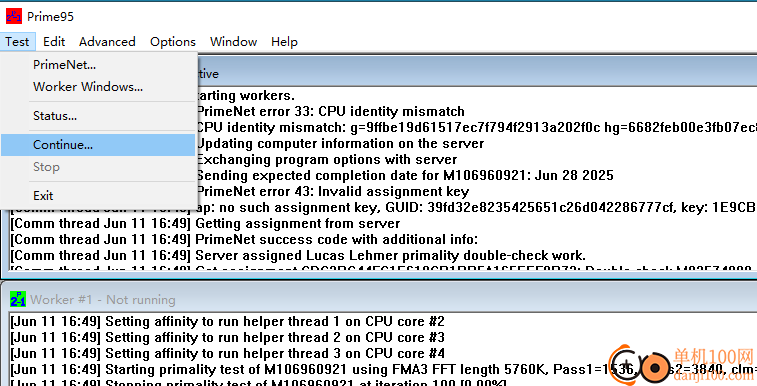The width and height of the screenshot is (757, 386).
Task: Click the Worker #1 - Not running title
Action: tap(103, 300)
